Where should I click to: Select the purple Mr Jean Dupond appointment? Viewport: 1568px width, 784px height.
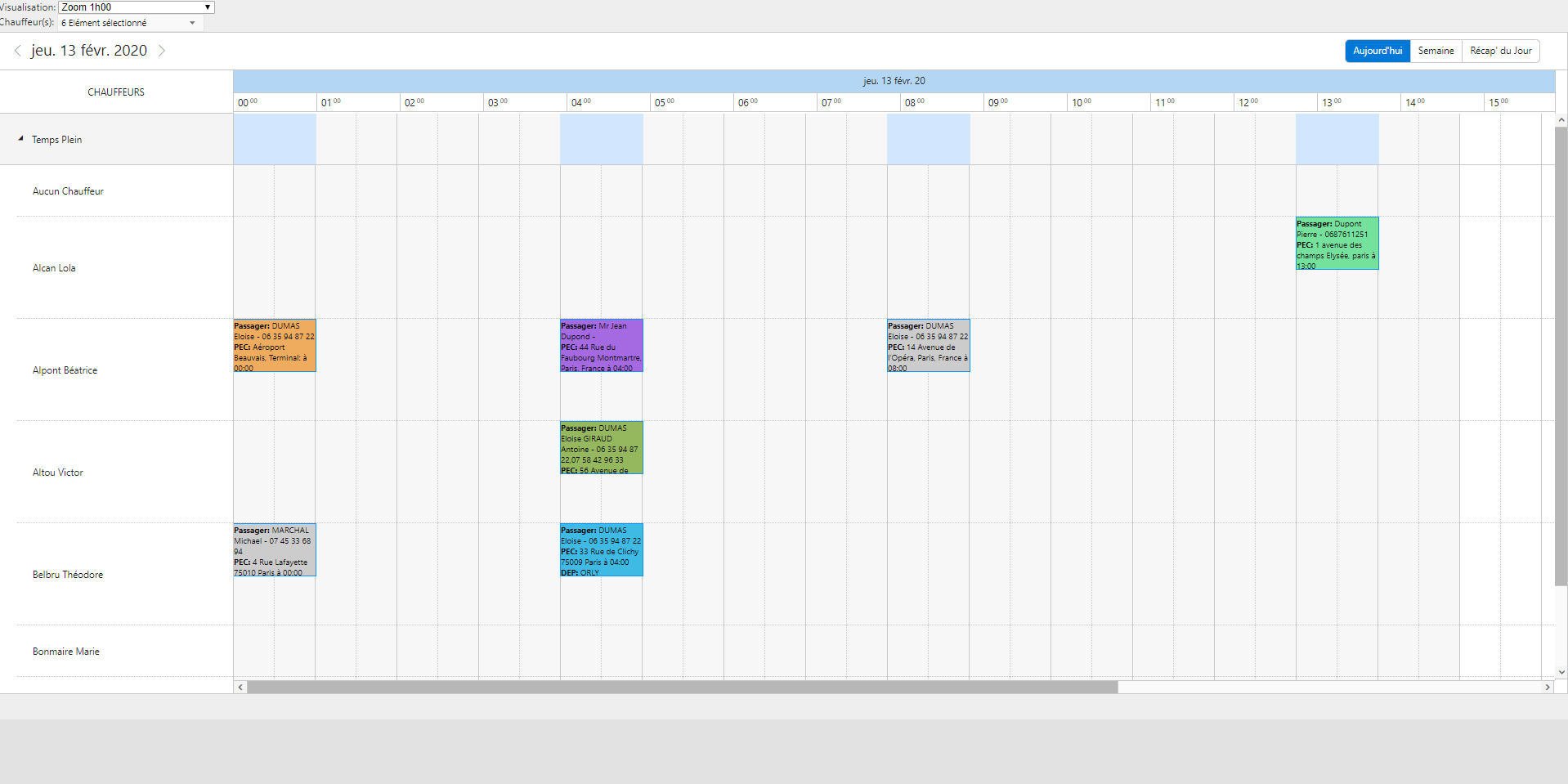(x=601, y=344)
